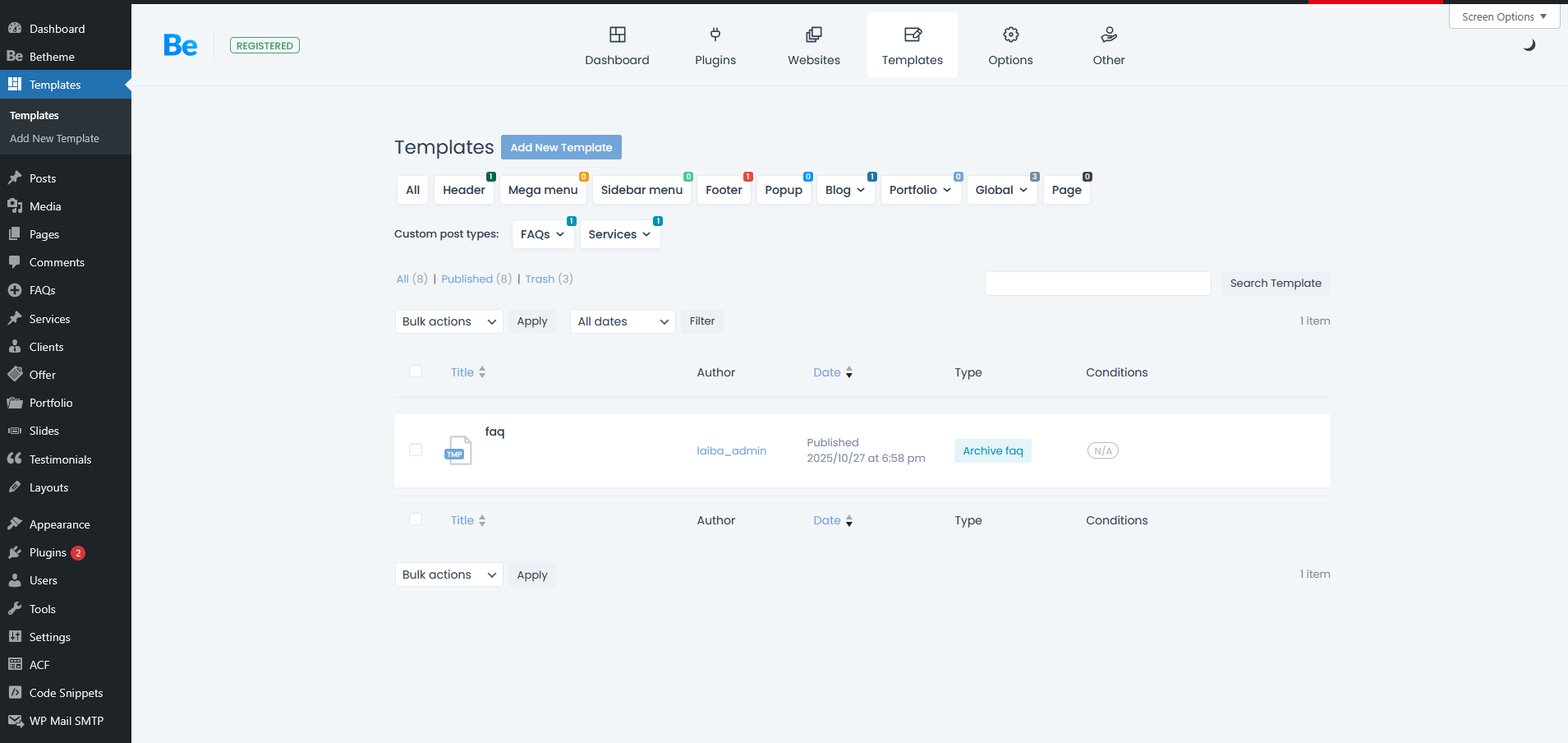Open the Other icon in top navigation
Image resolution: width=1568 pixels, height=743 pixels.
click(x=1108, y=35)
